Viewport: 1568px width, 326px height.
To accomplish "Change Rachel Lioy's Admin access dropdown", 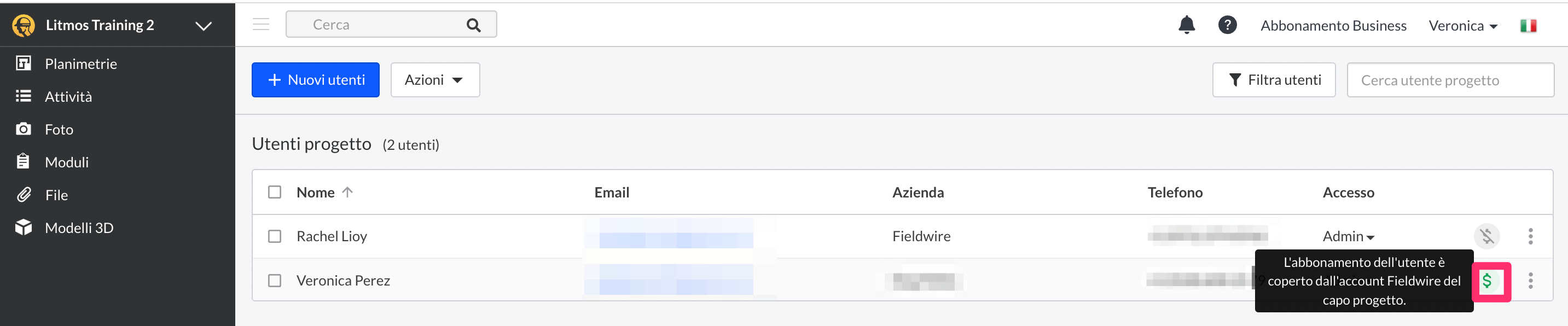I will point(1348,236).
